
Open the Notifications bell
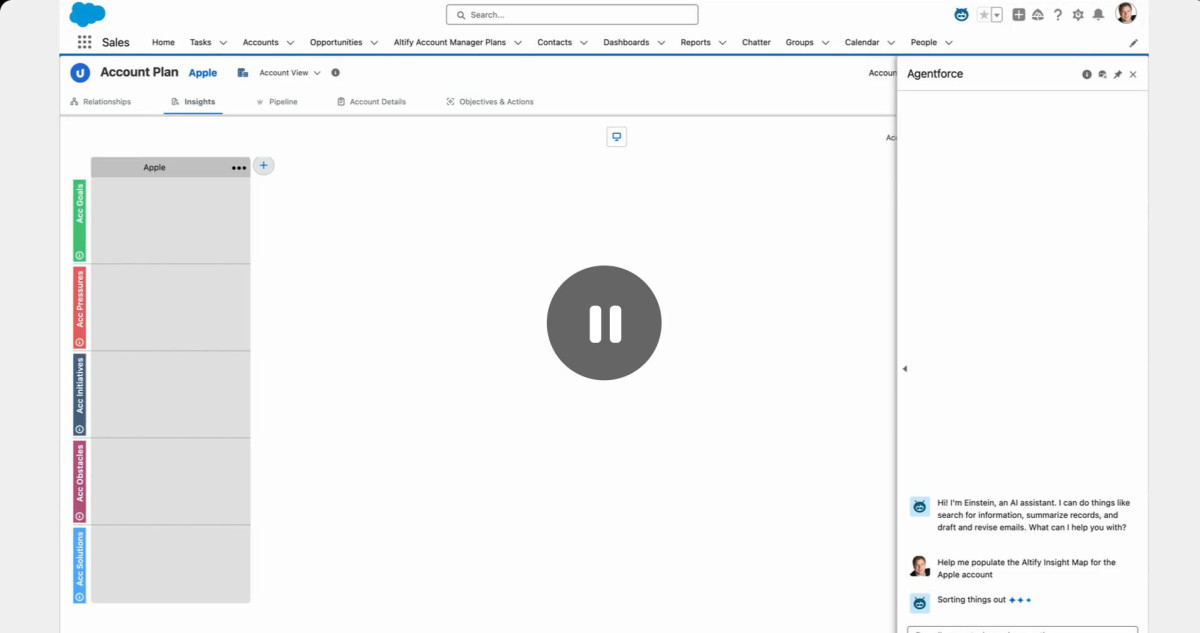tap(1098, 15)
